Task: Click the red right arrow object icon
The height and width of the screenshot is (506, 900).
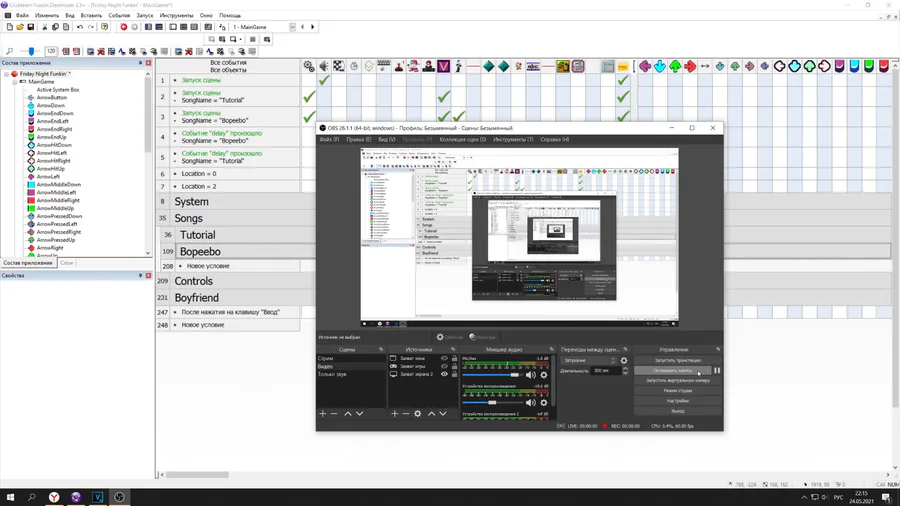Action: point(690,67)
